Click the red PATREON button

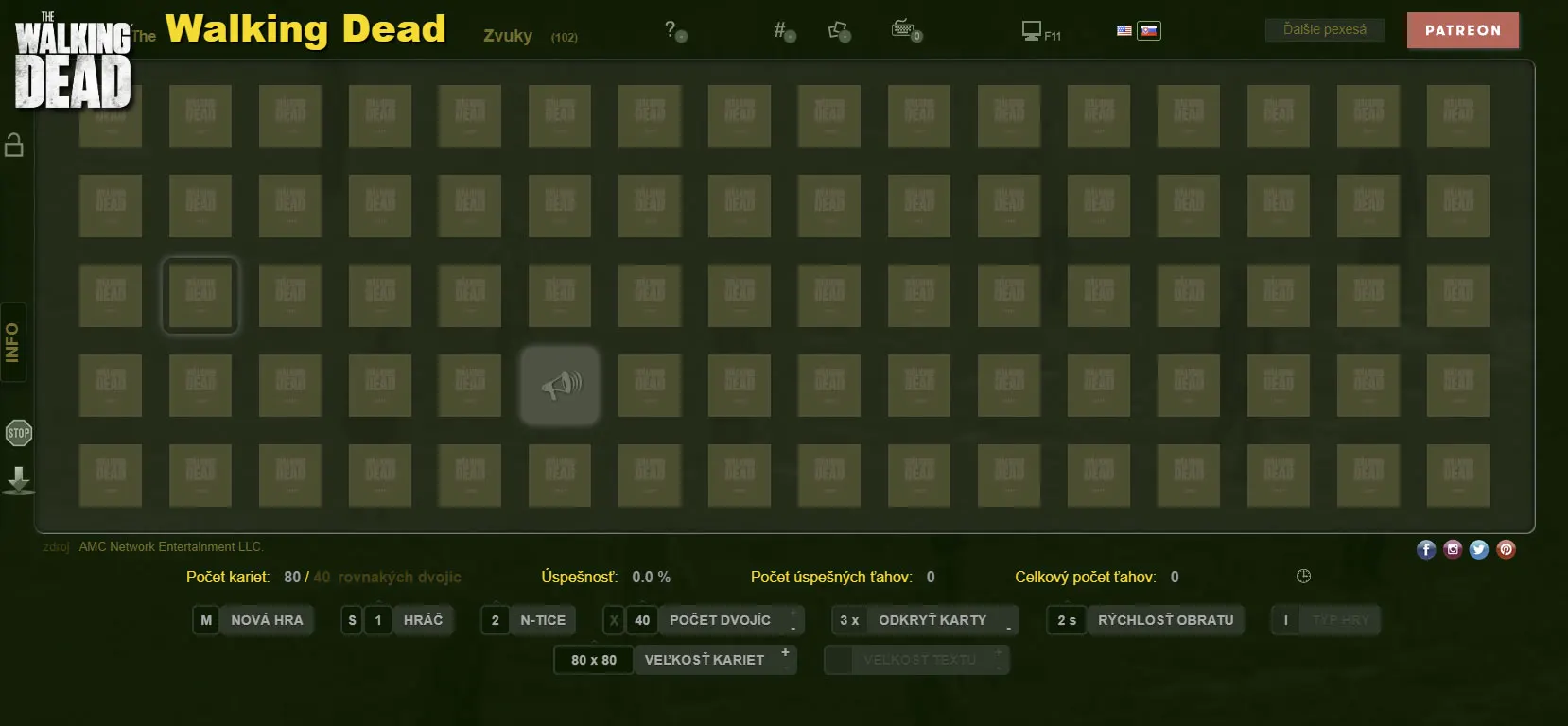(1462, 30)
